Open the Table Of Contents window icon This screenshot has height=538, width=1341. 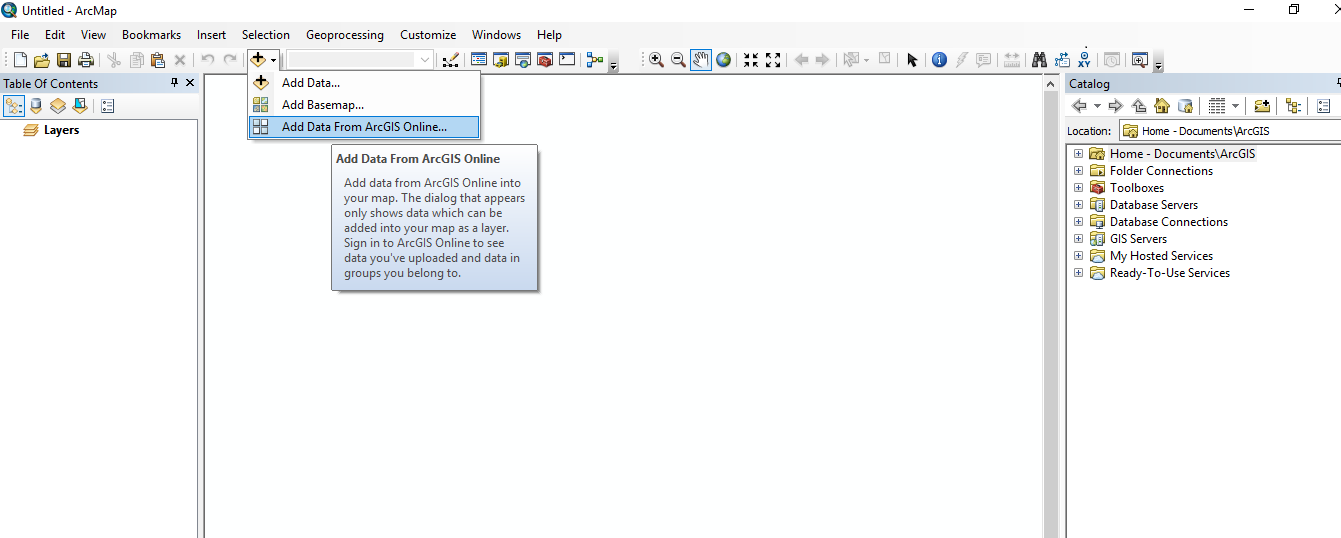[479, 60]
